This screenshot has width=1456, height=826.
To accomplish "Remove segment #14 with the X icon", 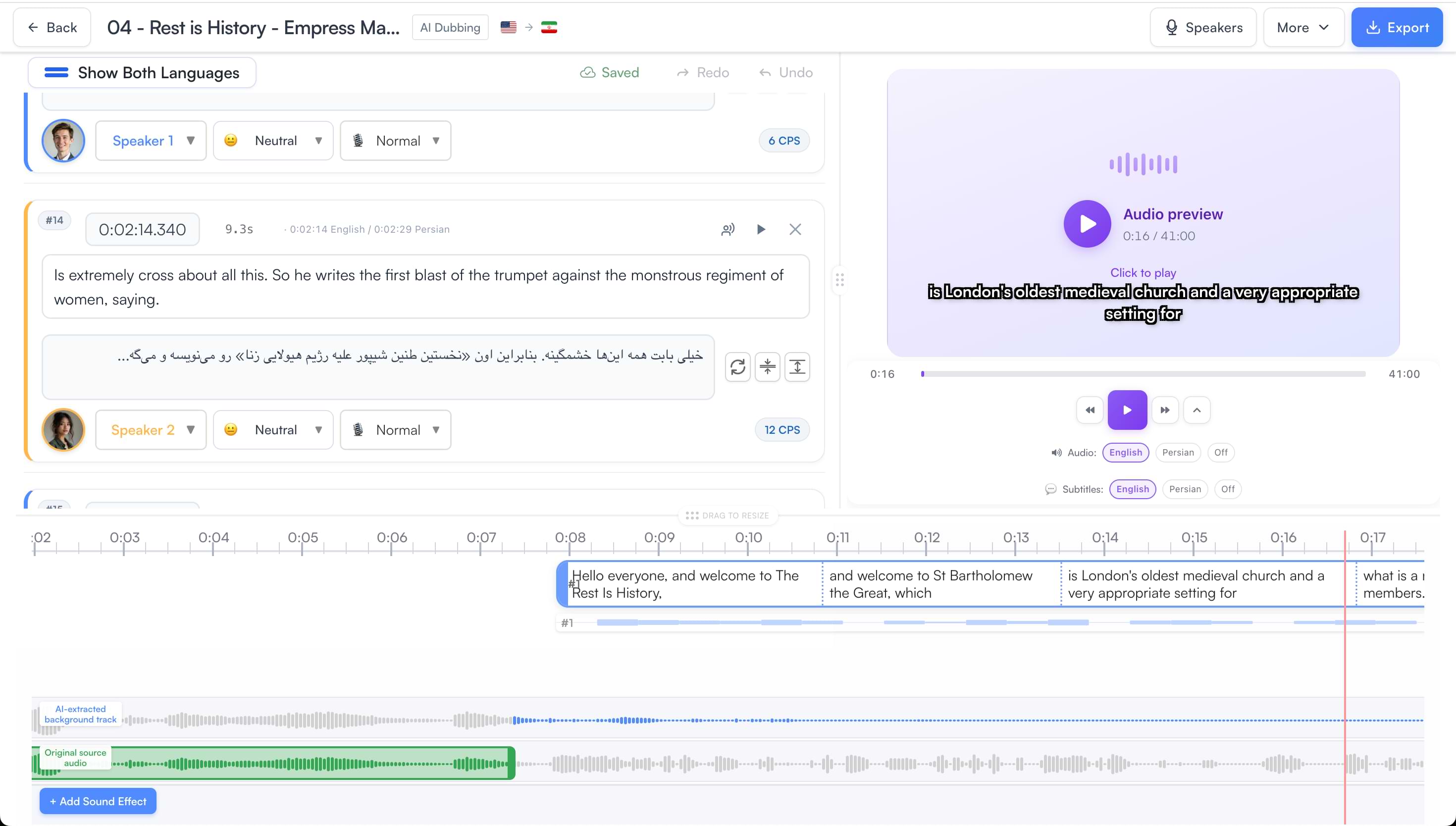I will (x=795, y=229).
